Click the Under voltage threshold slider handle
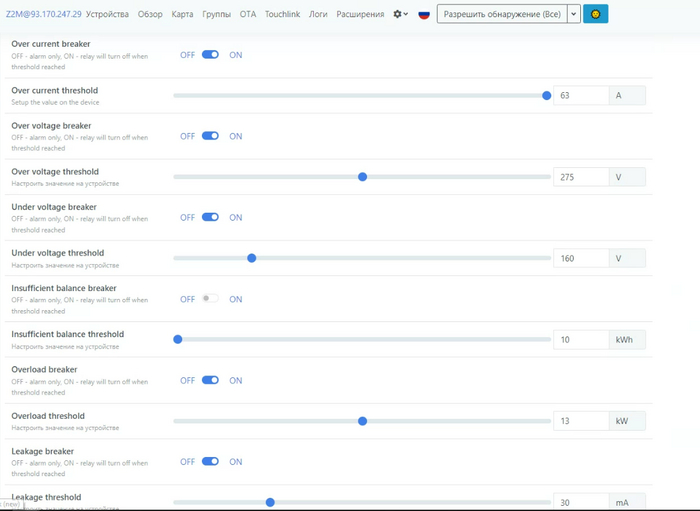The height and width of the screenshot is (511, 700). pos(252,258)
